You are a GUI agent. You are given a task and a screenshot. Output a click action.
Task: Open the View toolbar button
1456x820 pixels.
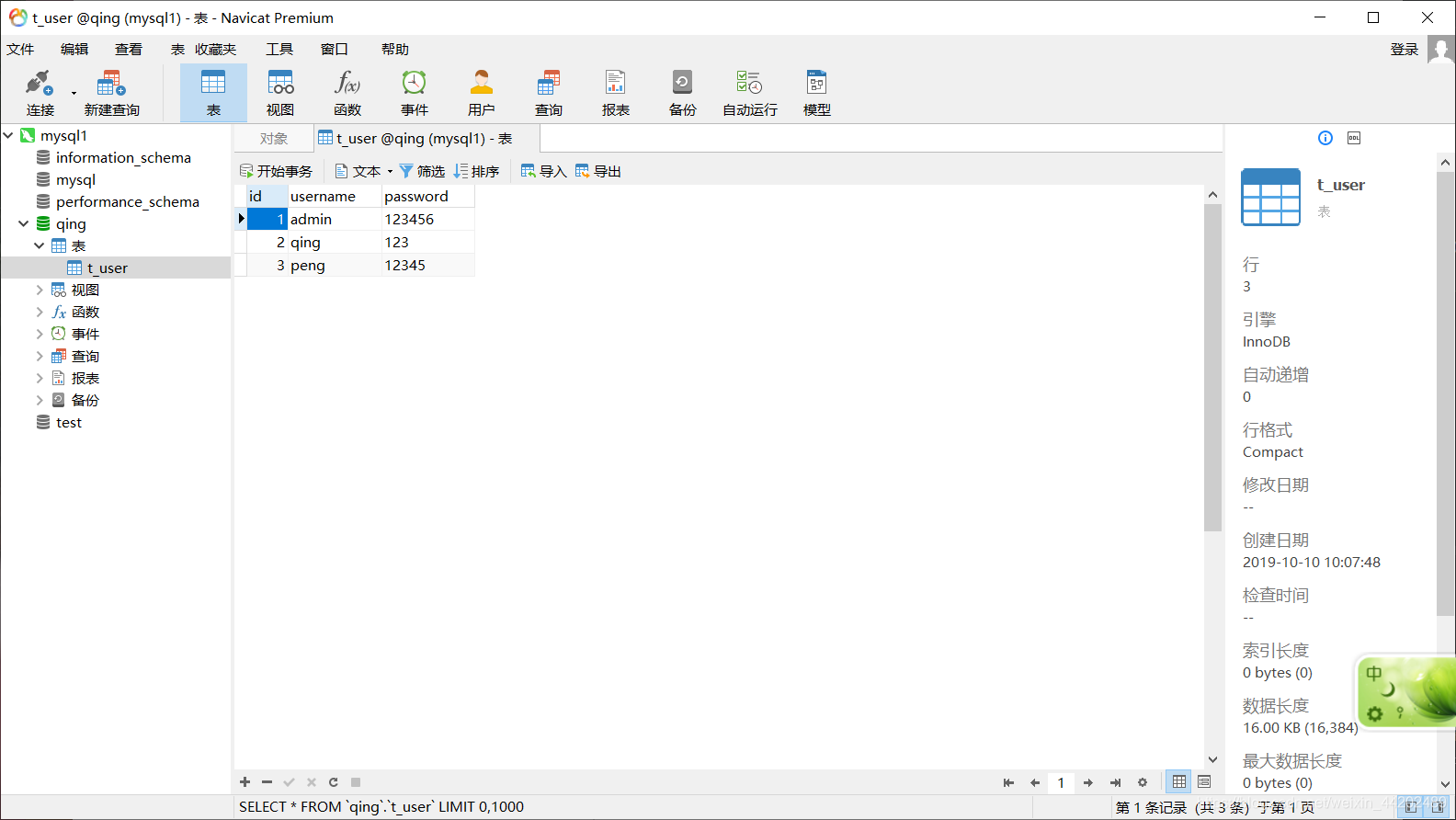click(x=280, y=93)
